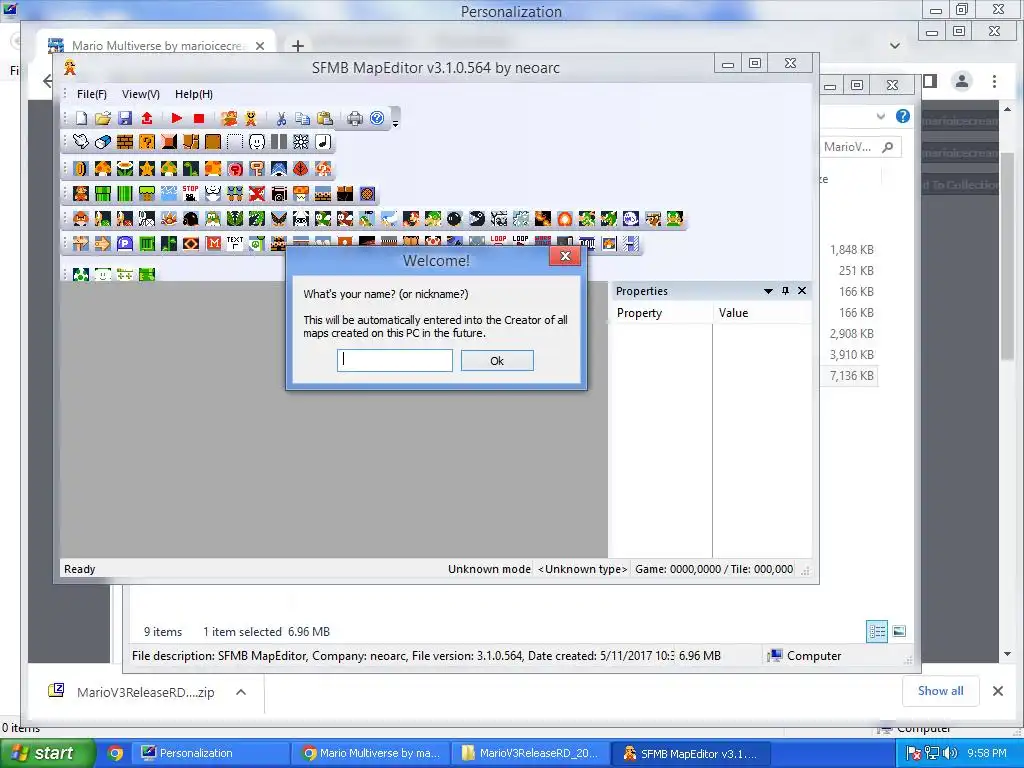Save the map with the floppy disk icon

125,118
